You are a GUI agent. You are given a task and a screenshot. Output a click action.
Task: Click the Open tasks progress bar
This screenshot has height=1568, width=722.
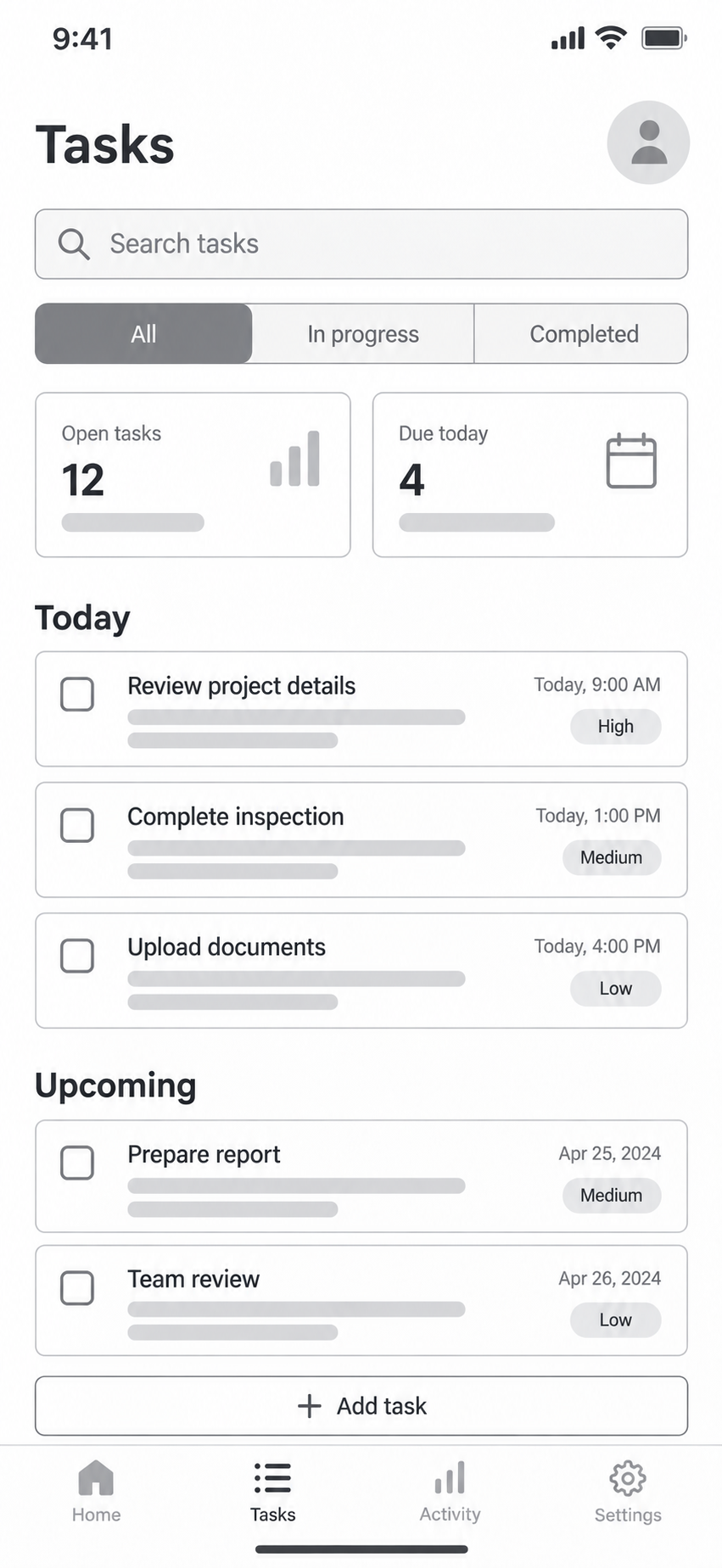[133, 522]
